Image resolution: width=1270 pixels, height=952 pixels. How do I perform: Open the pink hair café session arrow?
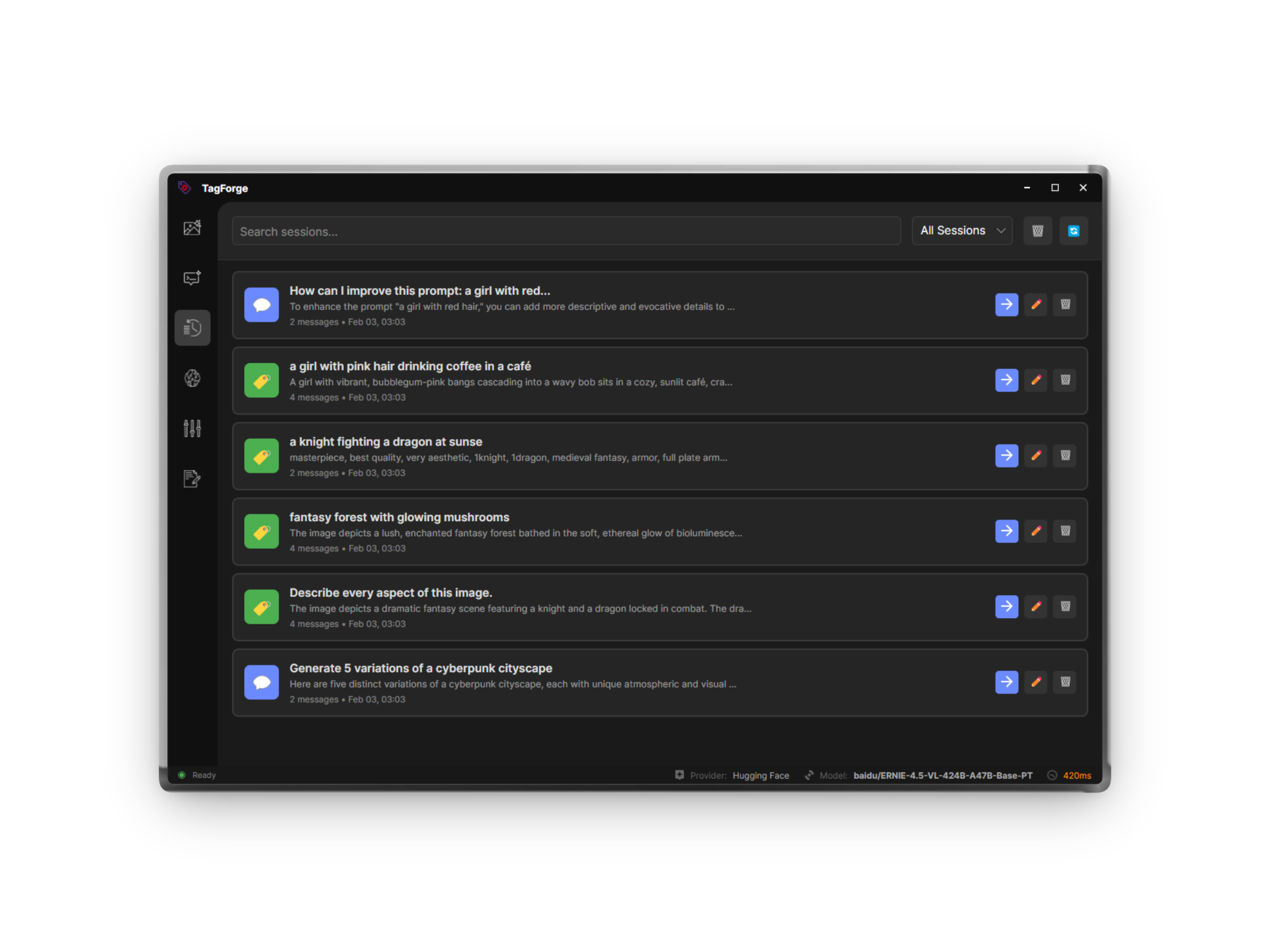point(1006,380)
